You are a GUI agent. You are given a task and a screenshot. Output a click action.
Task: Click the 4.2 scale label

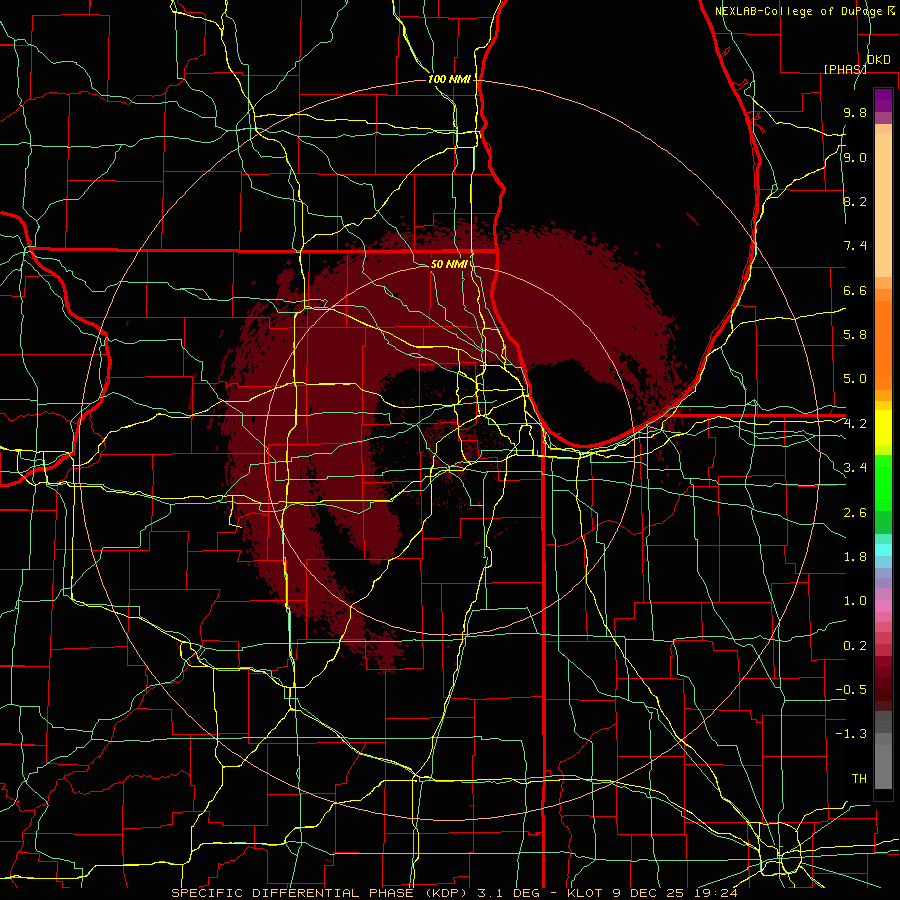click(855, 424)
